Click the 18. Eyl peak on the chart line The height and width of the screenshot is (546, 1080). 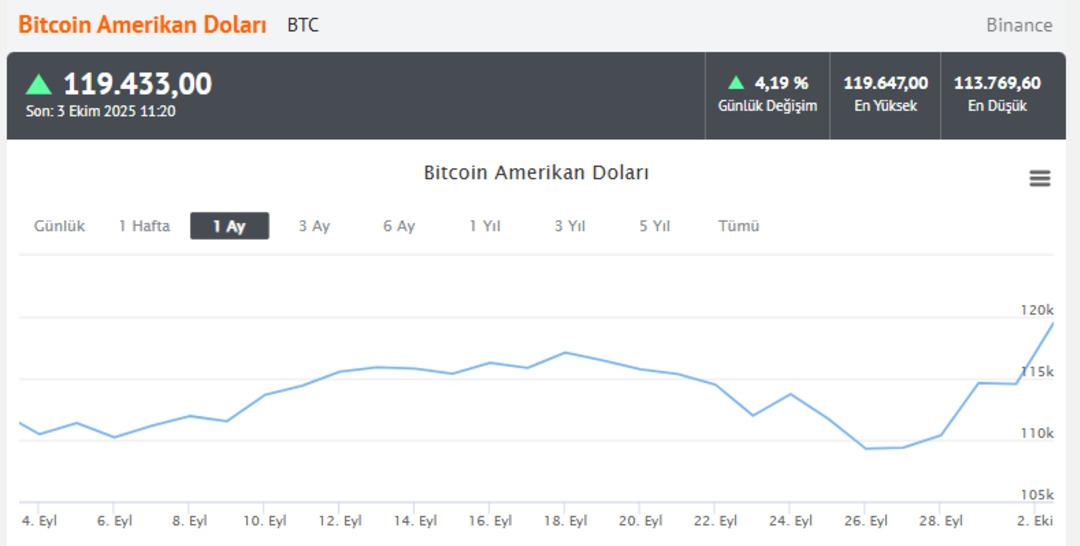pos(565,352)
